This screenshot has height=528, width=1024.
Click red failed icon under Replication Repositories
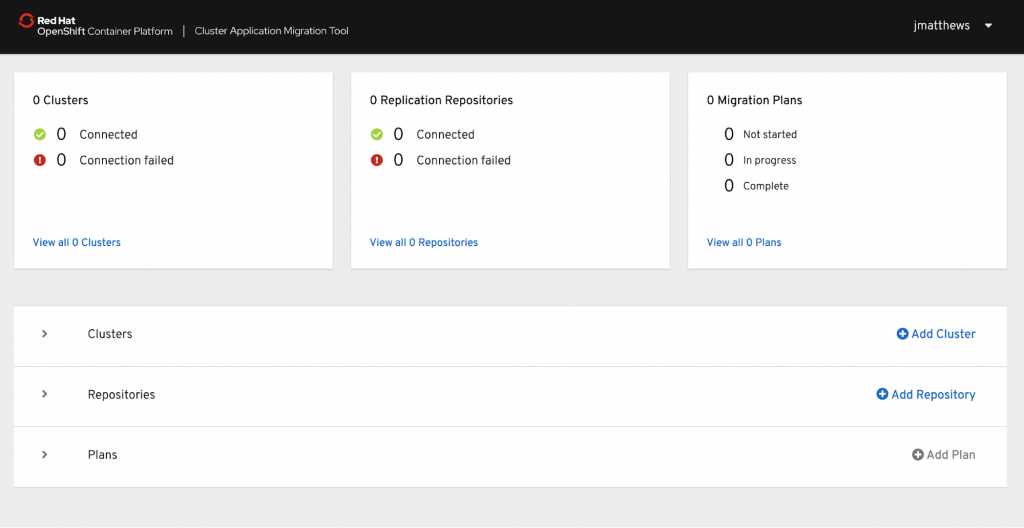point(377,160)
